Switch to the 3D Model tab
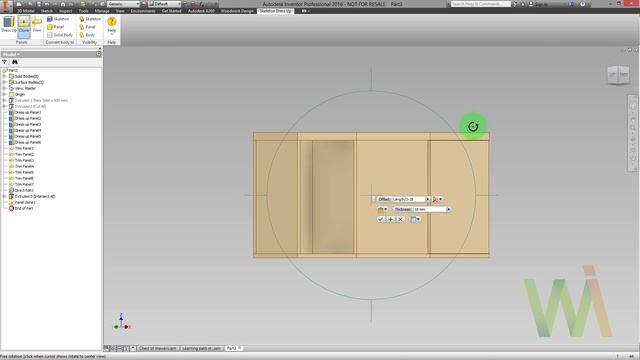 tap(25, 11)
